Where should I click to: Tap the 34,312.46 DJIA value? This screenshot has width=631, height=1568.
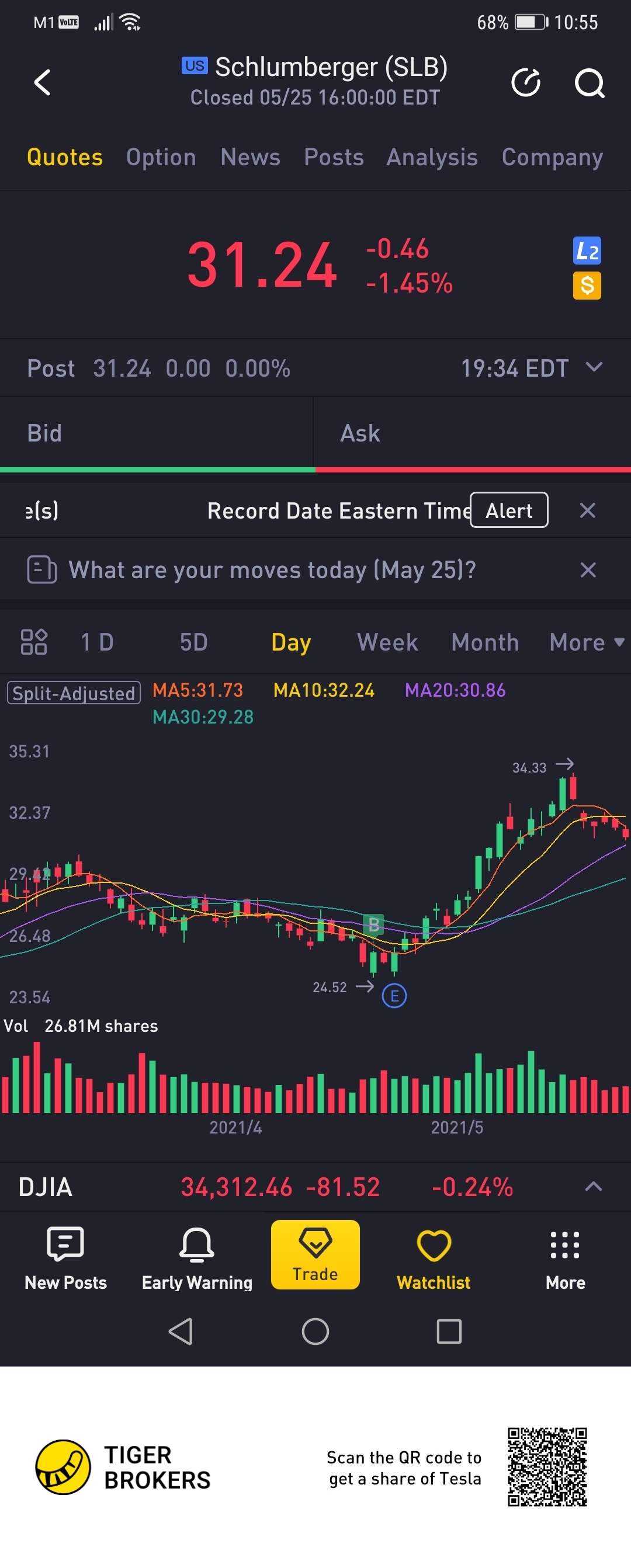236,1186
